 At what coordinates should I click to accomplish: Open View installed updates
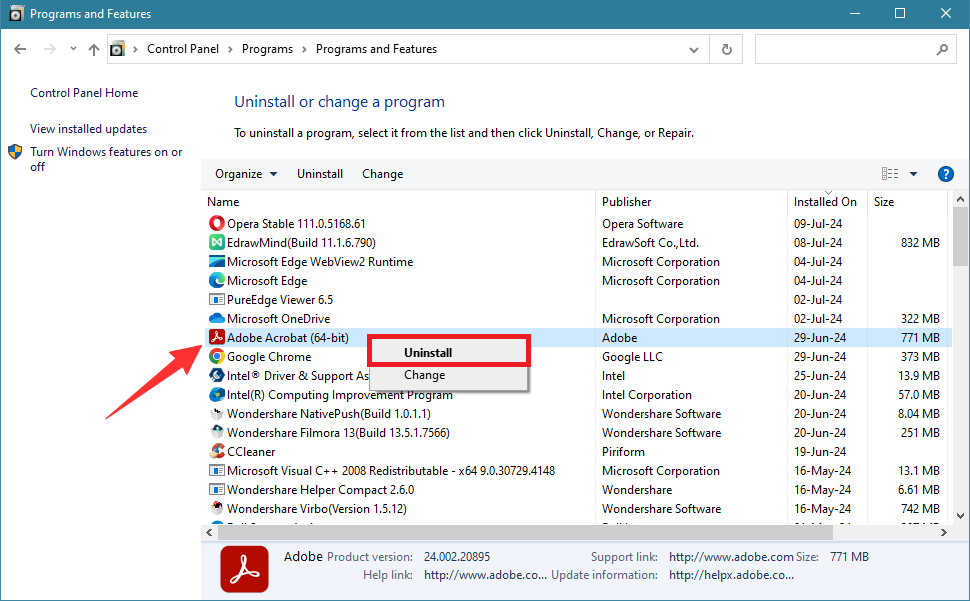point(88,128)
